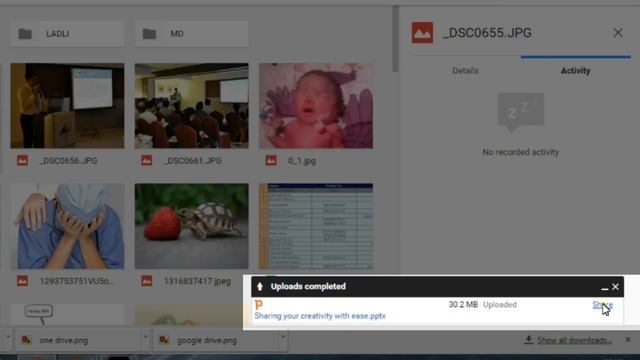This screenshot has width=640, height=360.
Task: Click the red image icon in details header
Action: coord(422,33)
